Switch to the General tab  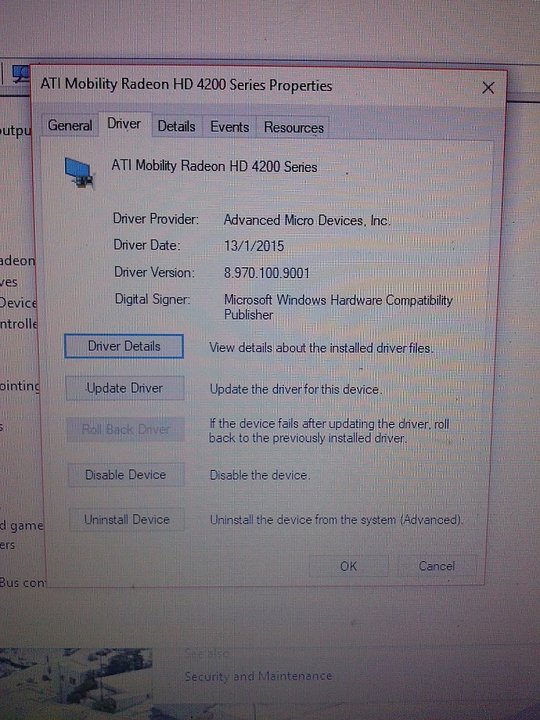click(x=70, y=125)
